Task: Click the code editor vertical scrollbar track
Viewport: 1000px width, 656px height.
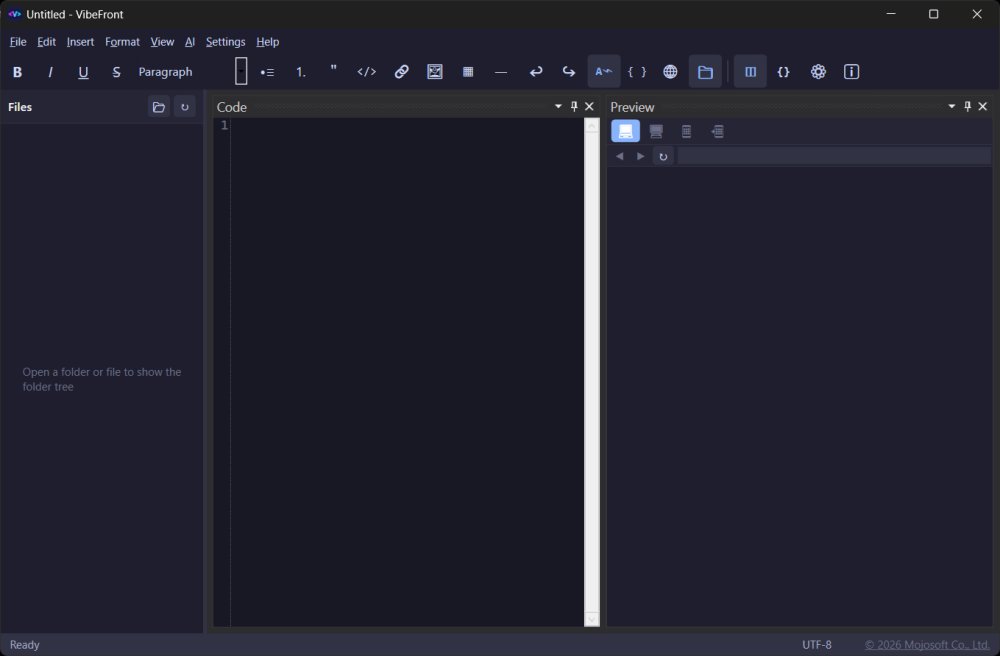Action: pyautogui.click(x=592, y=372)
